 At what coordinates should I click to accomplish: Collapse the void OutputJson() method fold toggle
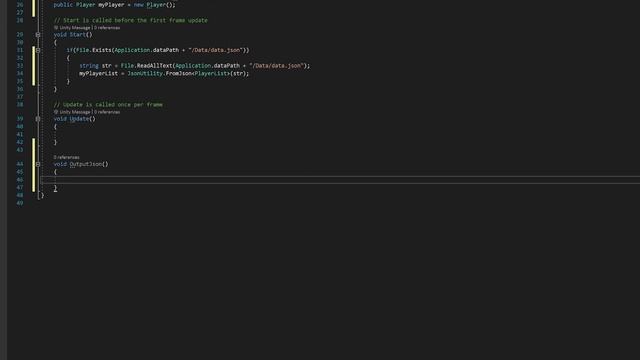[x=38, y=164]
